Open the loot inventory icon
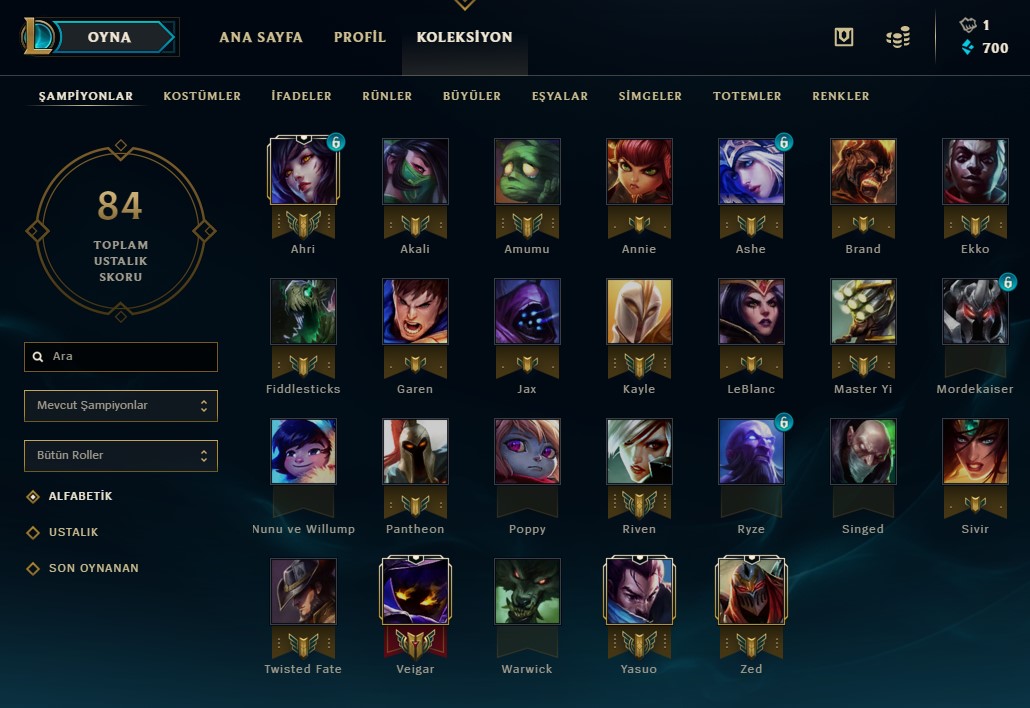 pos(843,37)
